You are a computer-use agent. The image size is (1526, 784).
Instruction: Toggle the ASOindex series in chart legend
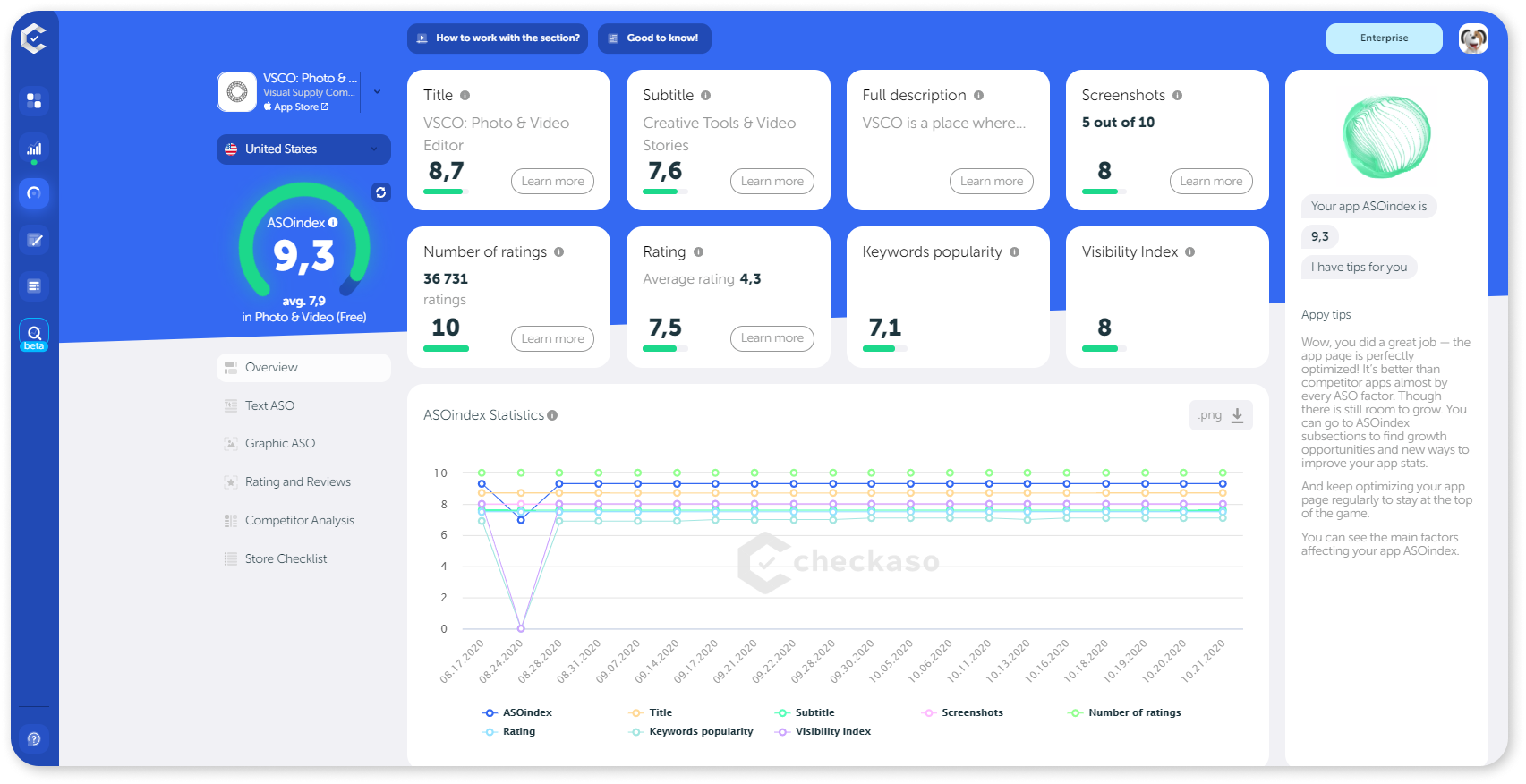pos(517,713)
